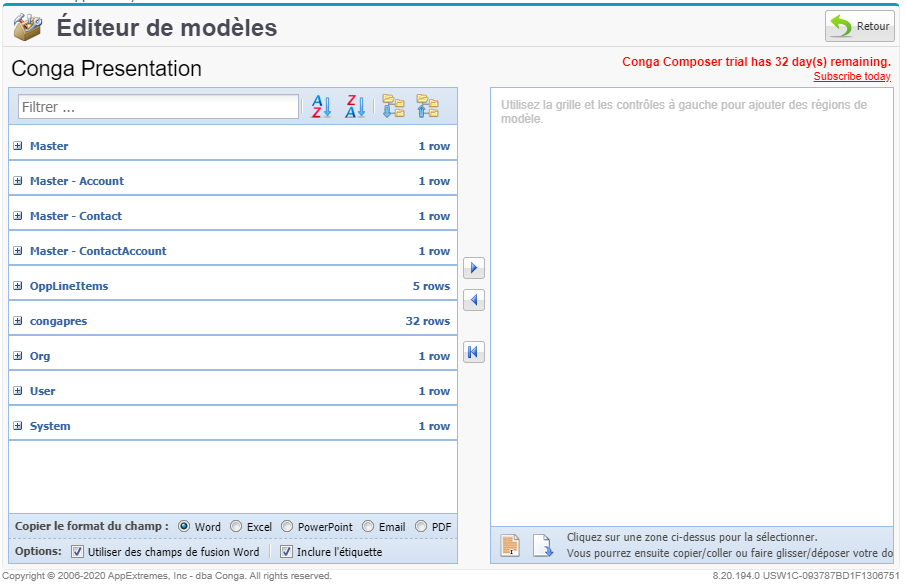Click the right arrow to add a field
The height and width of the screenshot is (585, 906).
click(x=473, y=268)
